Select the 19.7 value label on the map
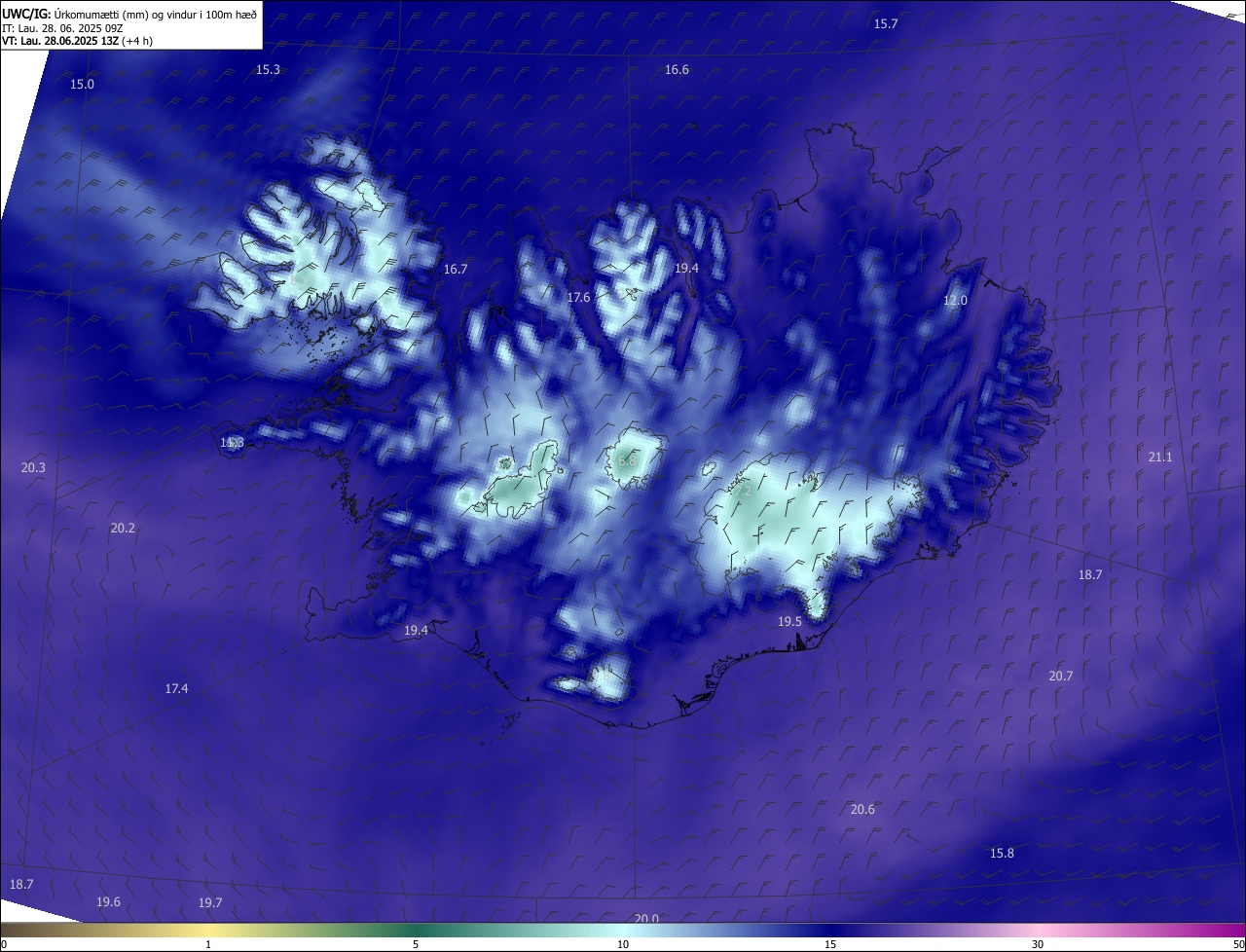This screenshot has width=1246, height=952. (210, 903)
